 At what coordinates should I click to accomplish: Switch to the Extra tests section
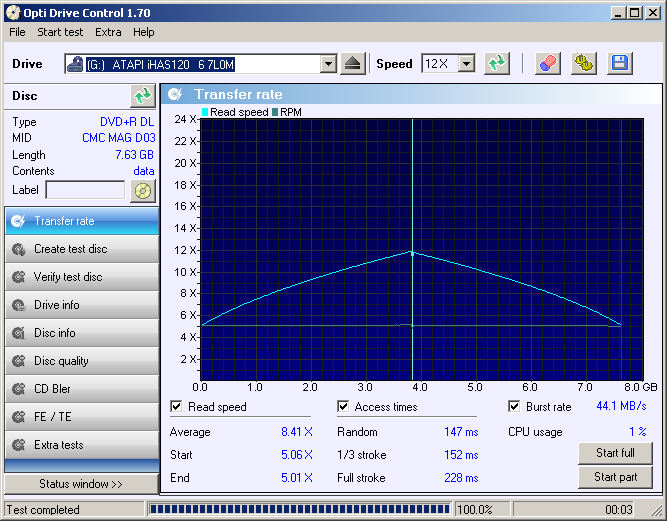[x=82, y=445]
